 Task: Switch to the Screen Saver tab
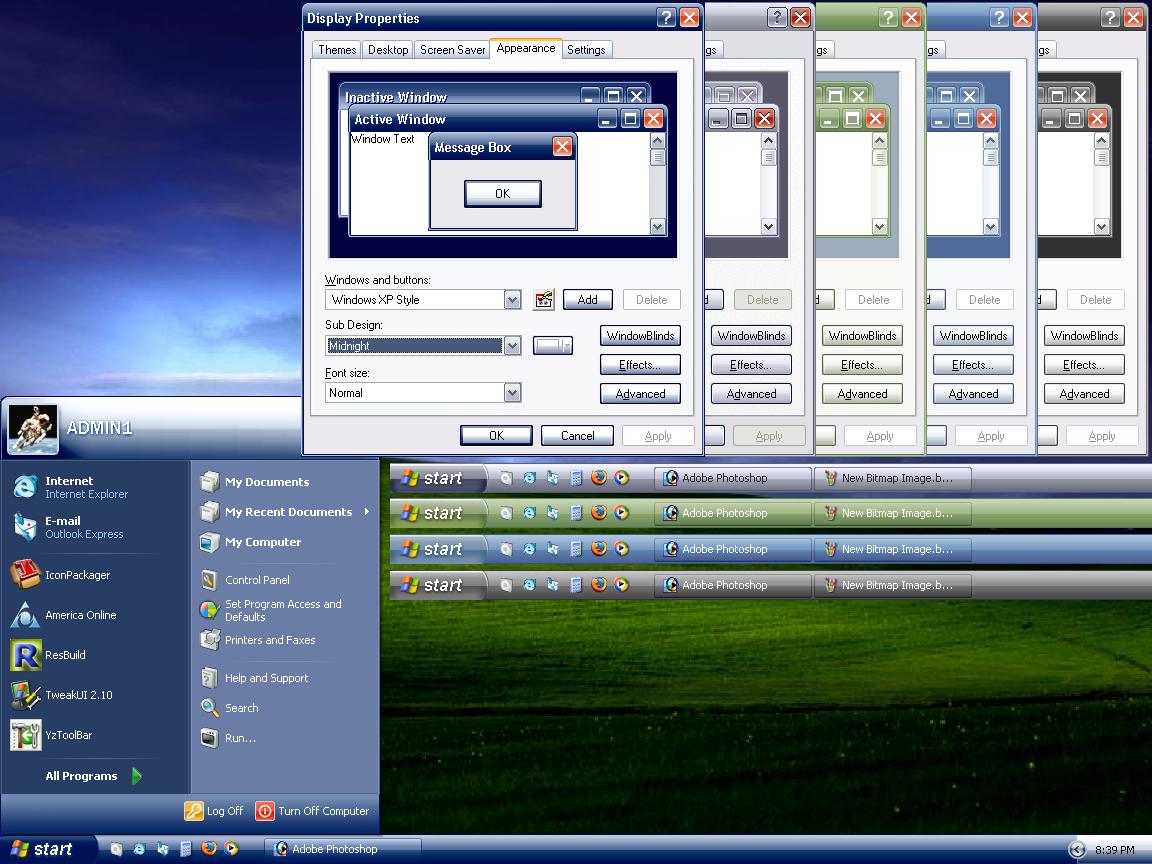(x=452, y=49)
